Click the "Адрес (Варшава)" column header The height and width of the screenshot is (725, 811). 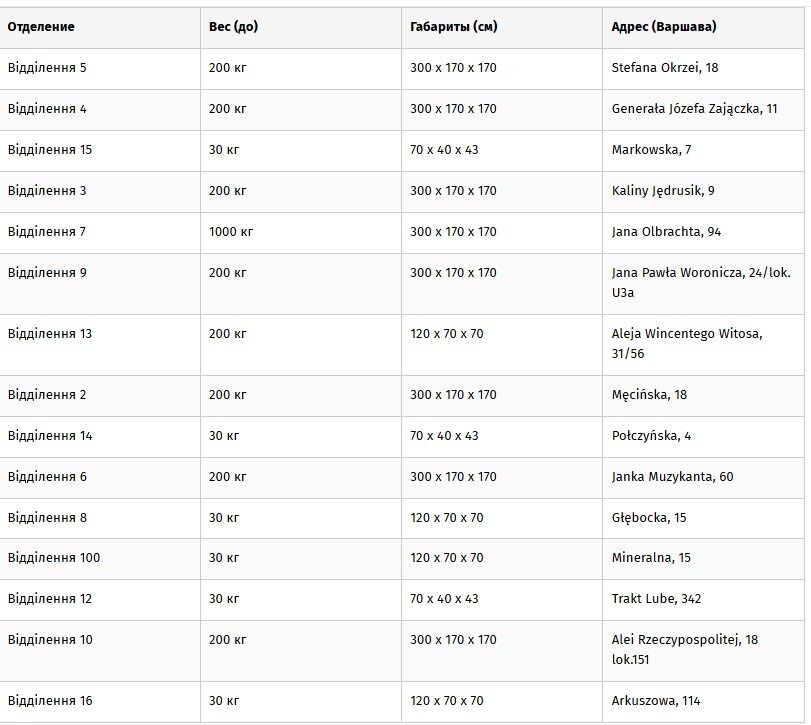coord(663,27)
